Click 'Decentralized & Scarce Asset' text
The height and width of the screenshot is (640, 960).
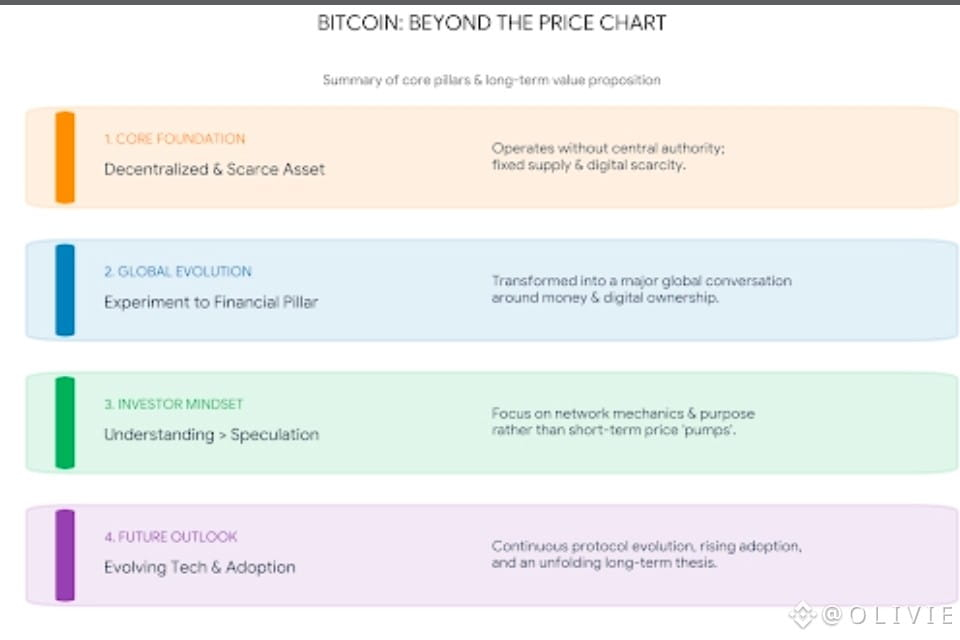coord(214,169)
